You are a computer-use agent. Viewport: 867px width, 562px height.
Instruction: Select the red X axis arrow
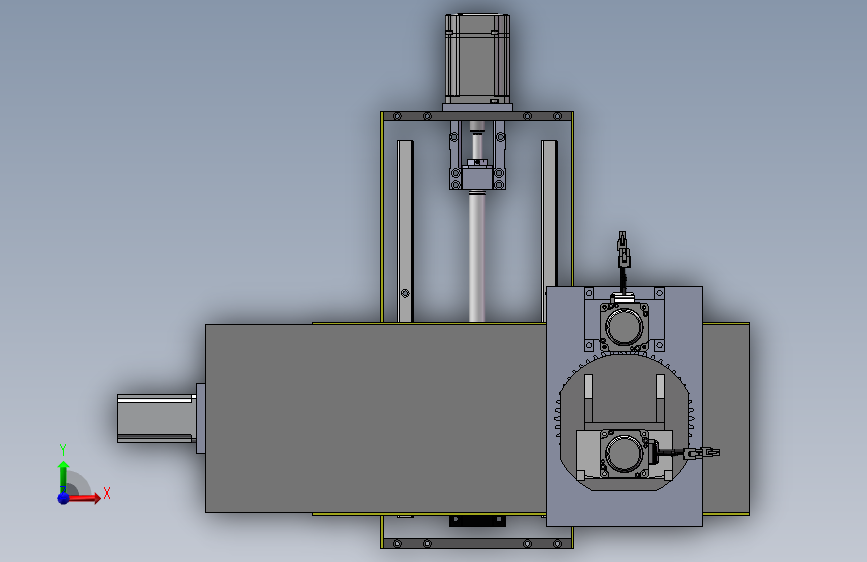(85, 498)
